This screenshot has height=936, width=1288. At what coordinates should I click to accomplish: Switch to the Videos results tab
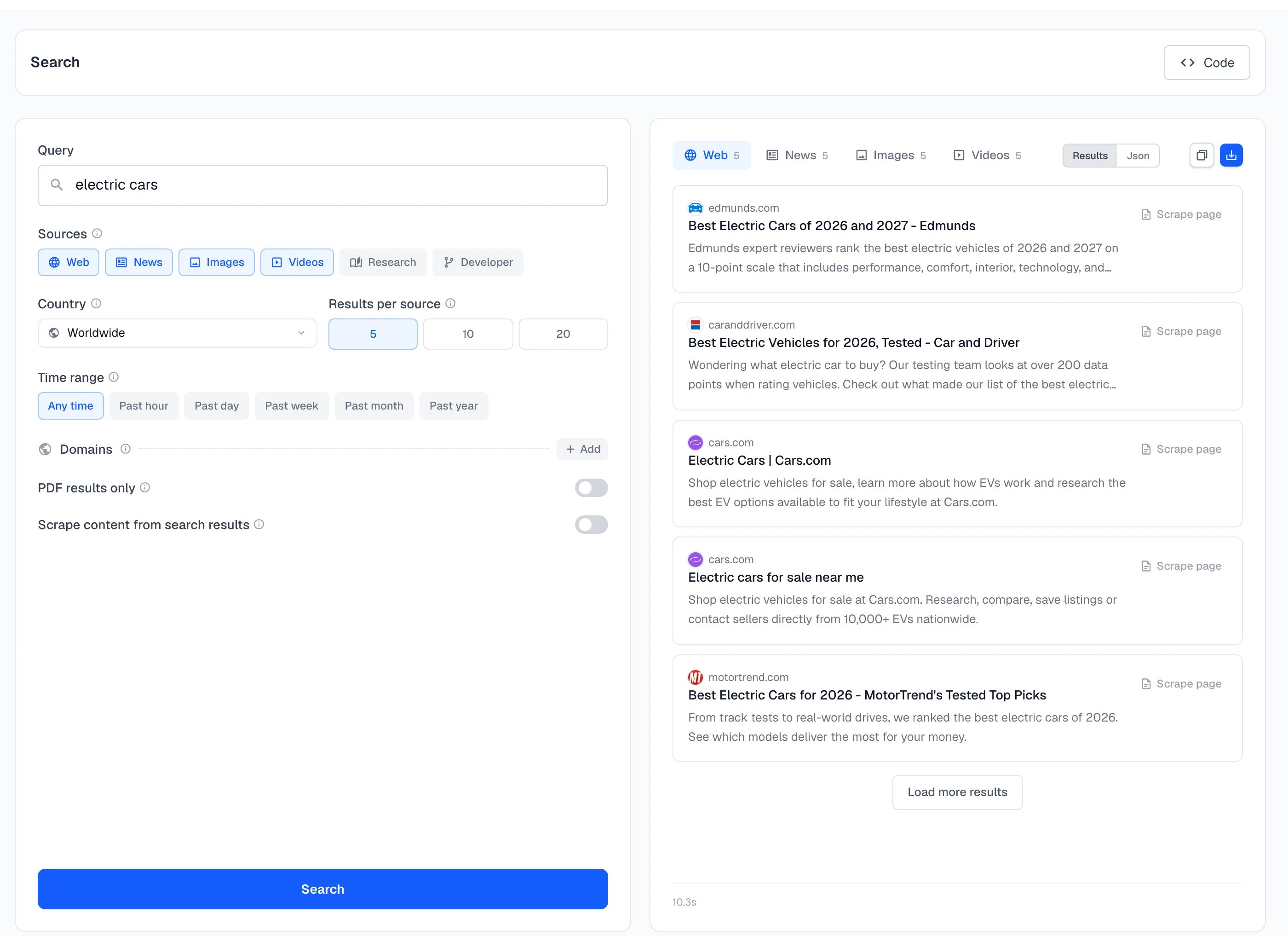point(988,156)
